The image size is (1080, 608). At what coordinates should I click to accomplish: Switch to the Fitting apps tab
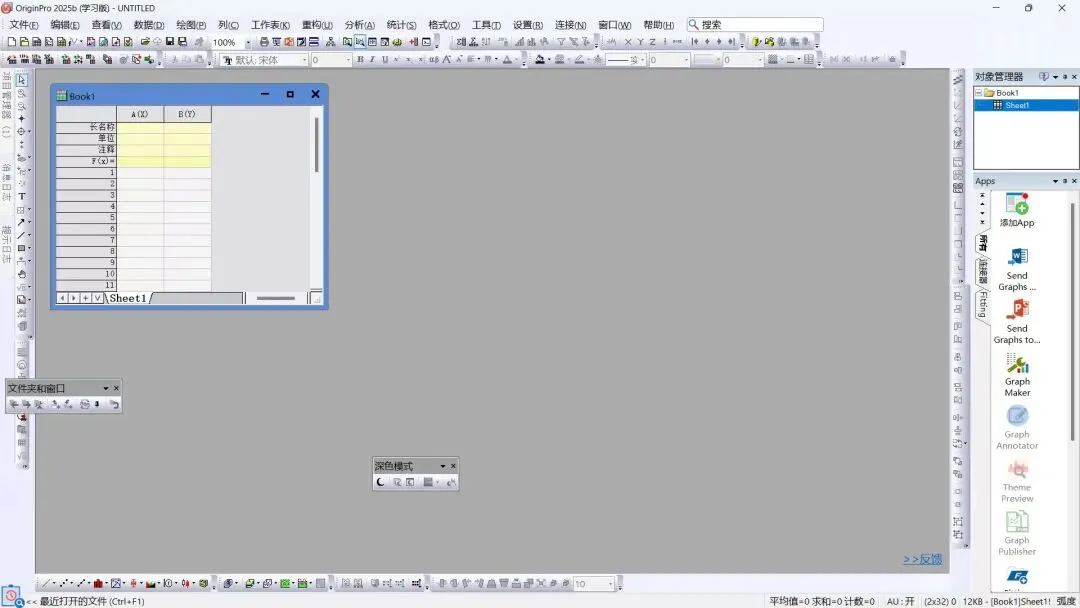(x=983, y=304)
